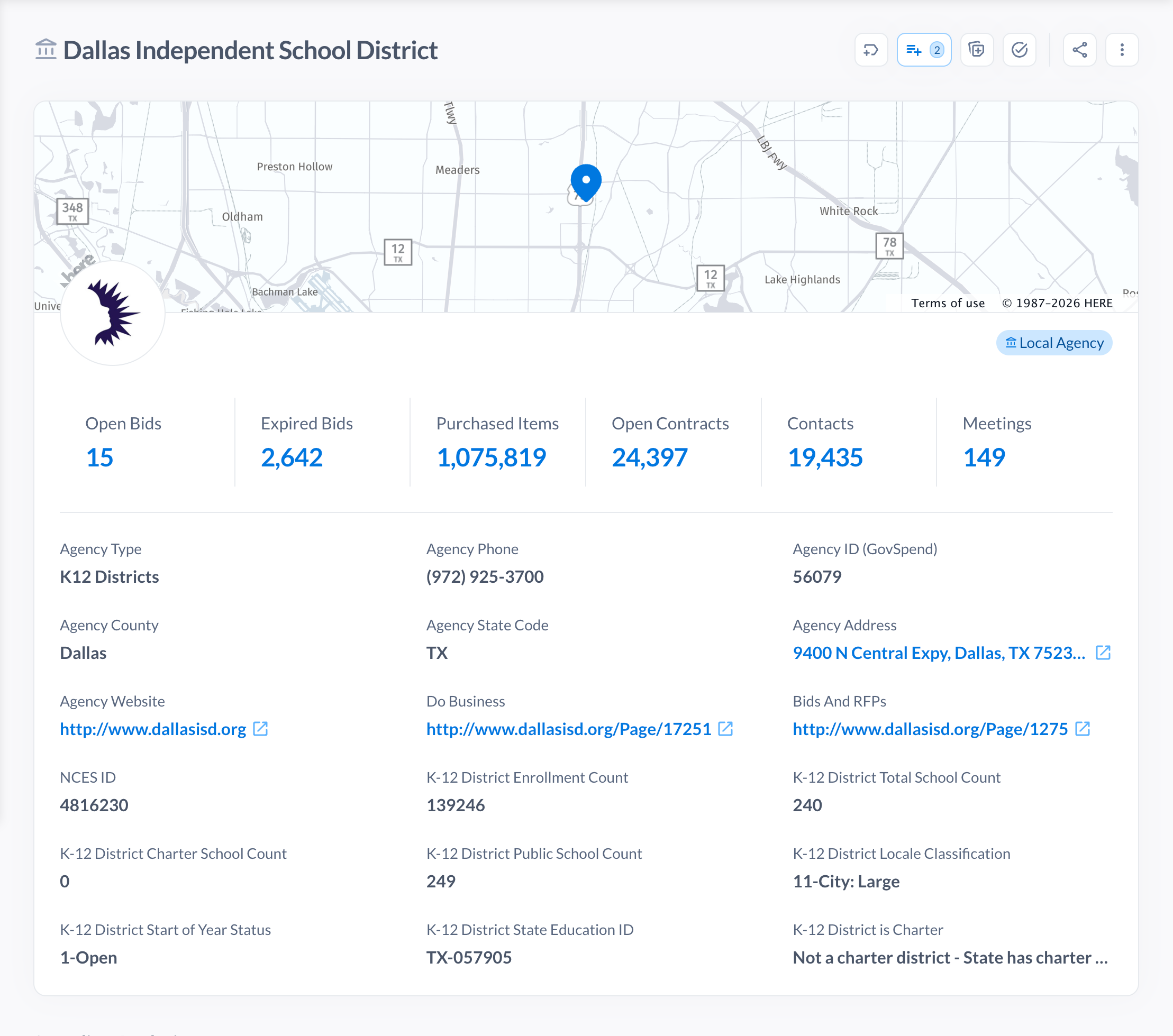Click the add note icon button

[976, 50]
